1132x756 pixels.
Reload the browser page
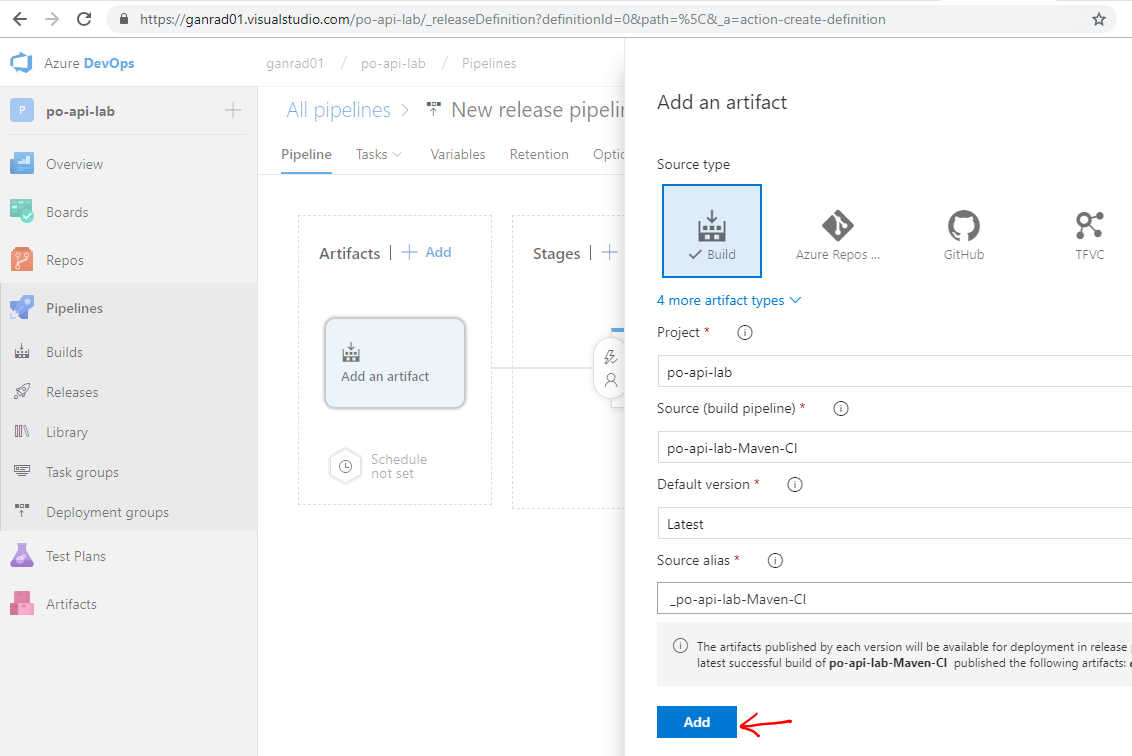(x=84, y=19)
